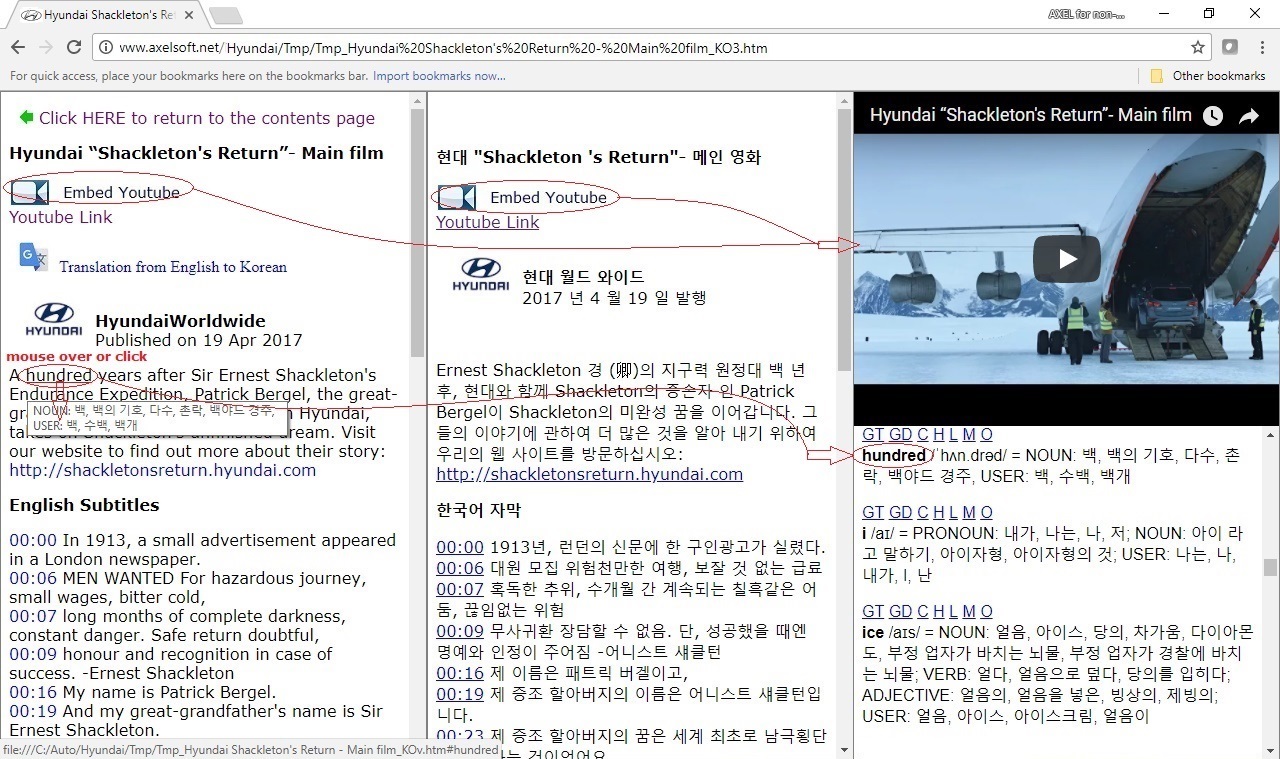Click the bookmark star in address bar
The height and width of the screenshot is (759, 1280).
pos(1198,47)
